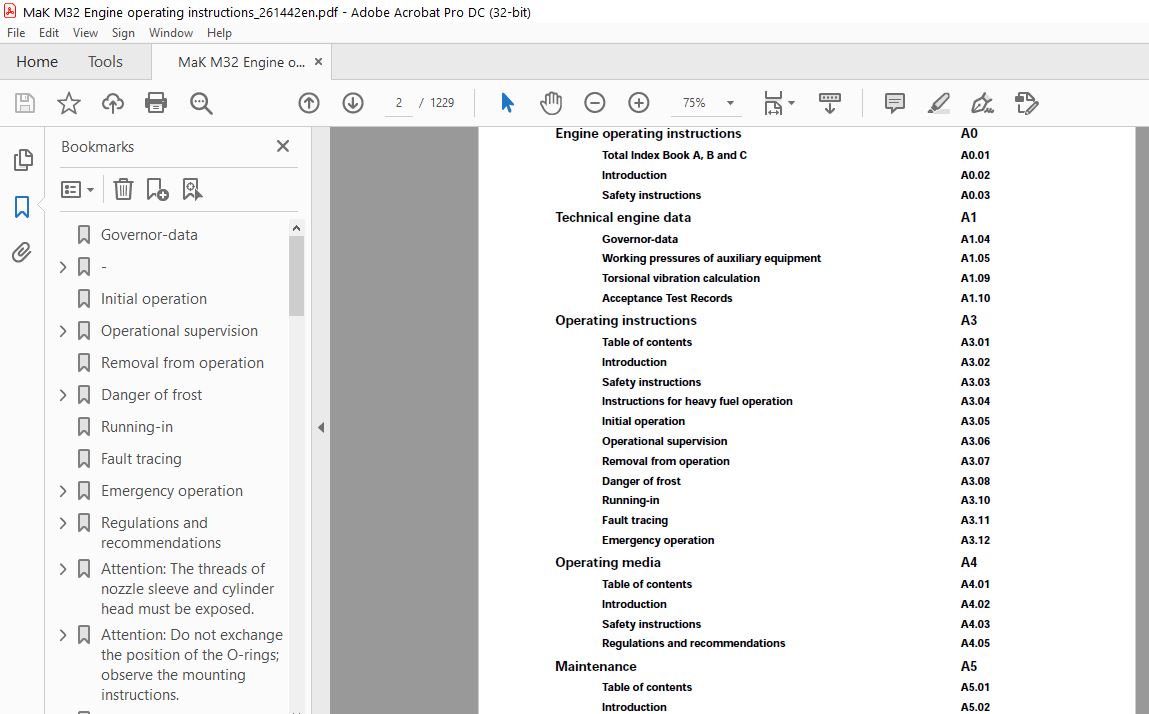The width and height of the screenshot is (1149, 714).
Task: Click the 75% zoom value field
Action: click(x=695, y=103)
